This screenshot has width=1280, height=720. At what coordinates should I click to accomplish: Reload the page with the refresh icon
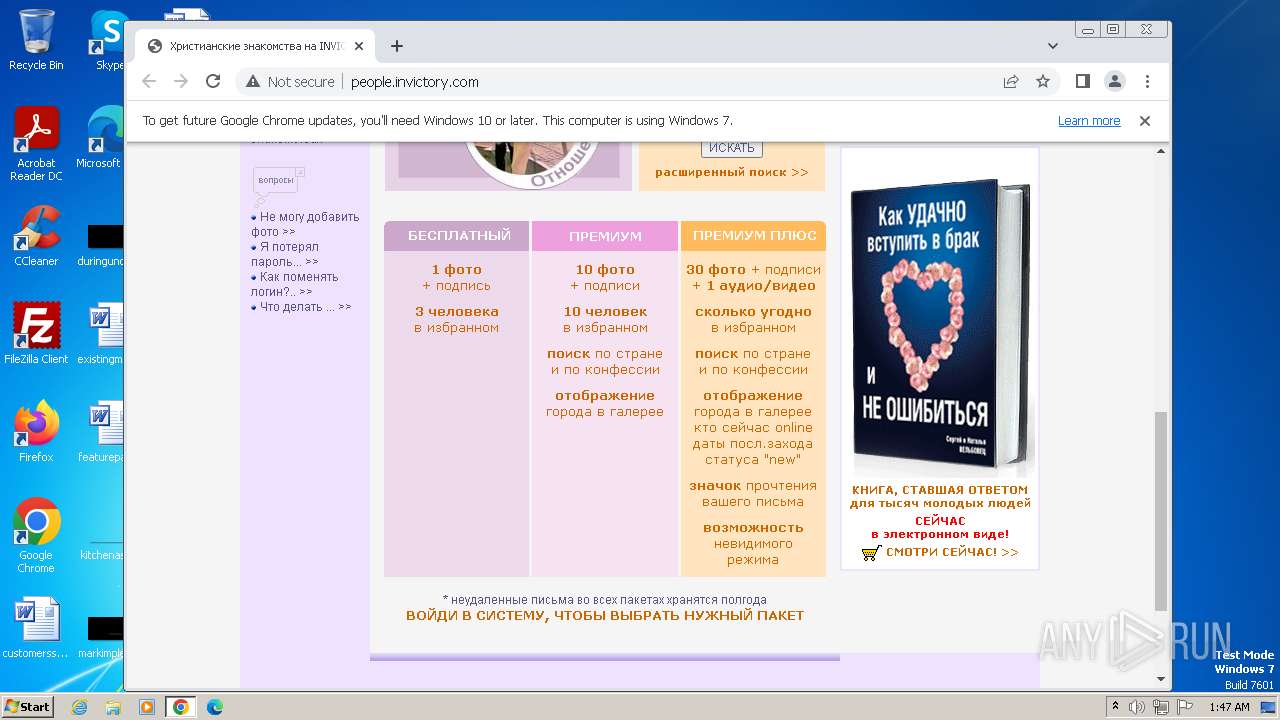(x=213, y=82)
